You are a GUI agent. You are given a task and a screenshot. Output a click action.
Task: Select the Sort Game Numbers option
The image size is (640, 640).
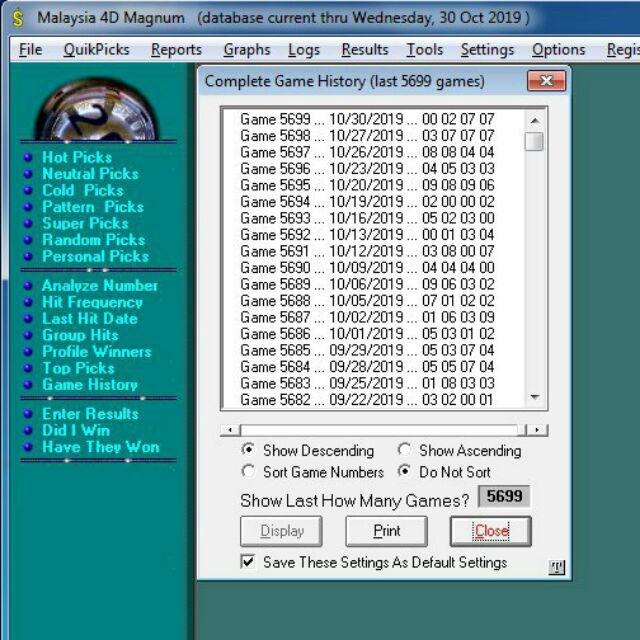click(248, 471)
